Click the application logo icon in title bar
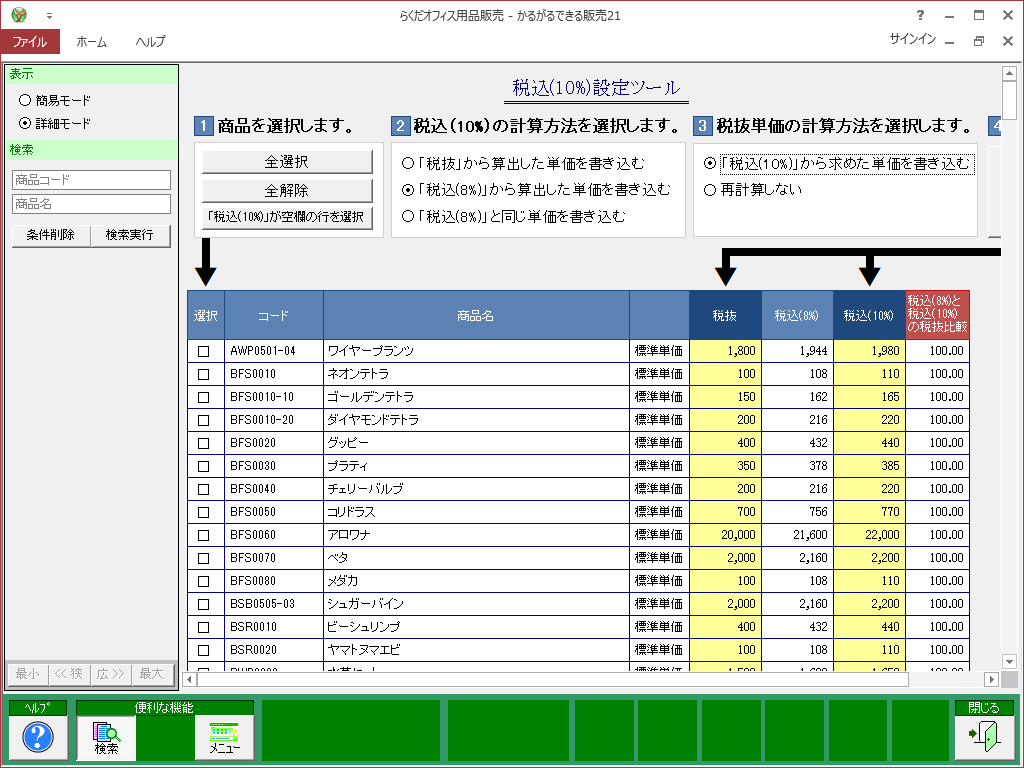Viewport: 1024px width, 768px height. pyautogui.click(x=19, y=14)
